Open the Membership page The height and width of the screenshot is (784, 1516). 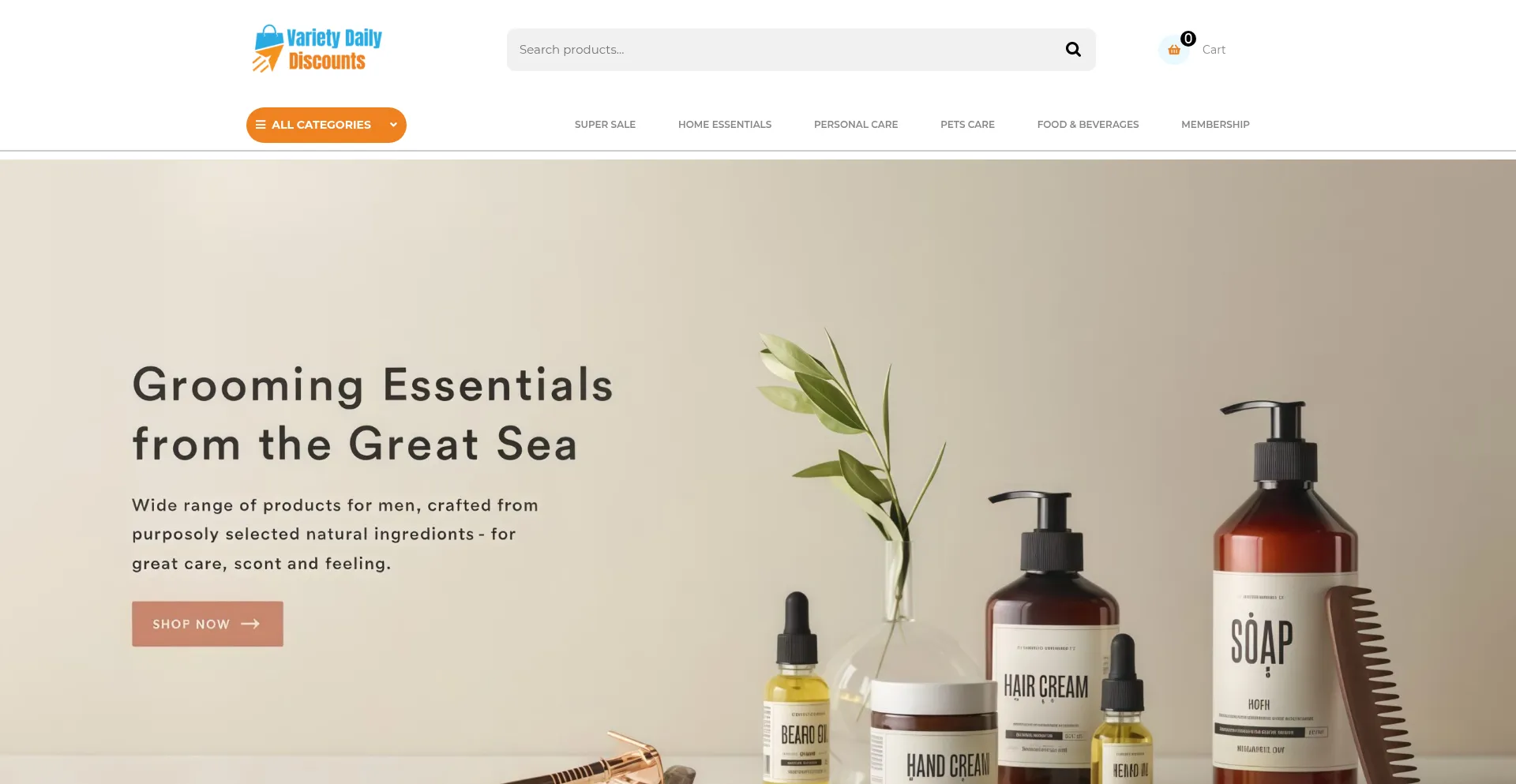click(1215, 125)
